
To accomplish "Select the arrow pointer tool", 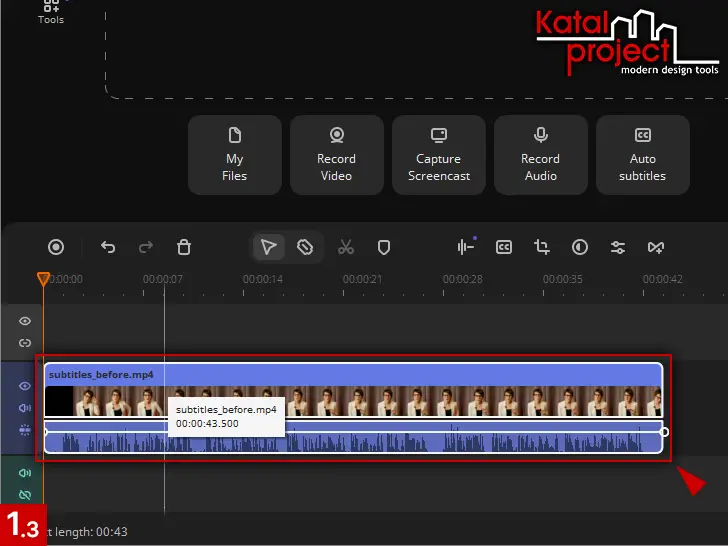I will 268,247.
